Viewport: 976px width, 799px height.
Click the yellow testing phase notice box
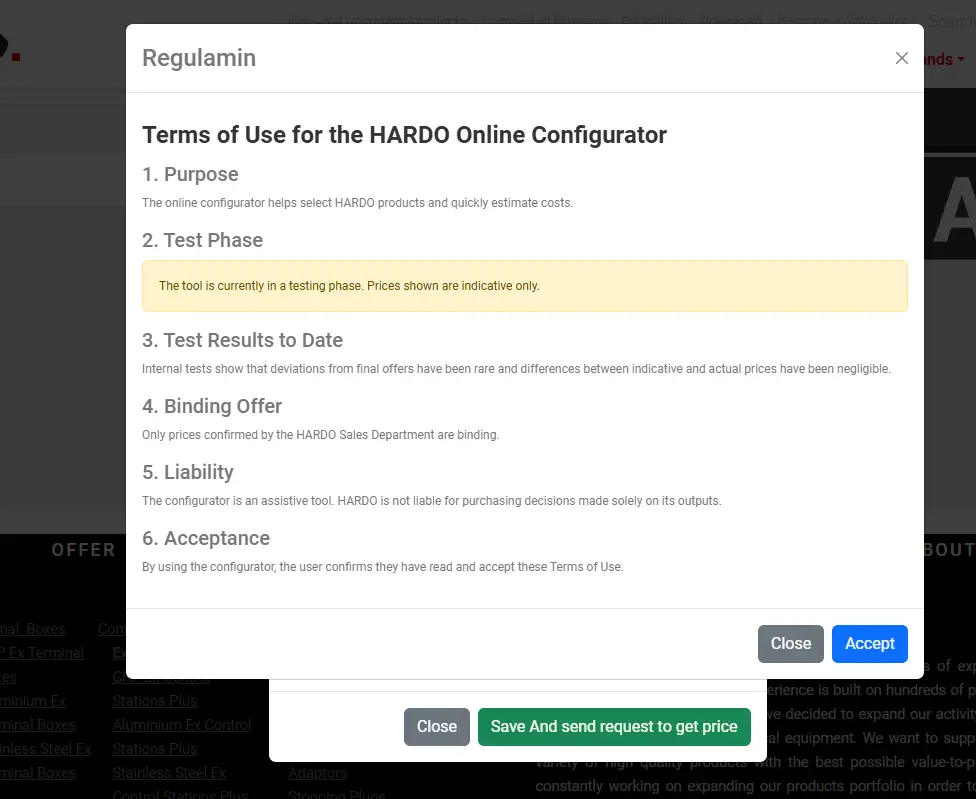[524, 286]
